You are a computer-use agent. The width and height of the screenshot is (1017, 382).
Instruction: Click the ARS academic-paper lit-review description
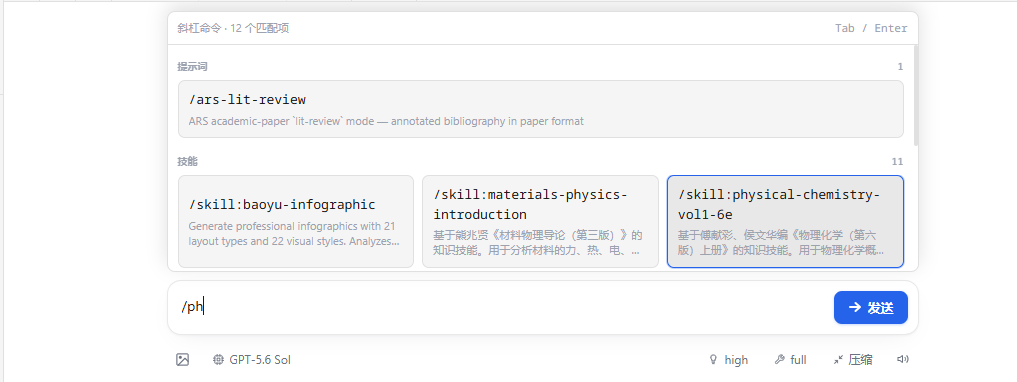(x=386, y=121)
